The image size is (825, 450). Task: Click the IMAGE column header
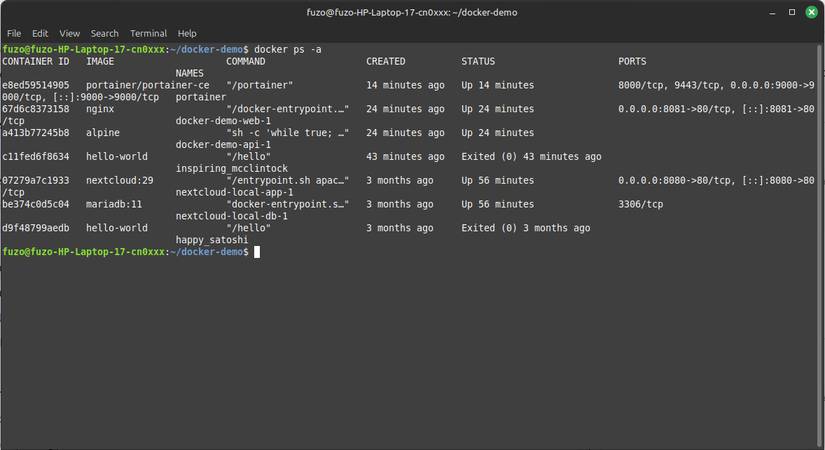tap(100, 62)
